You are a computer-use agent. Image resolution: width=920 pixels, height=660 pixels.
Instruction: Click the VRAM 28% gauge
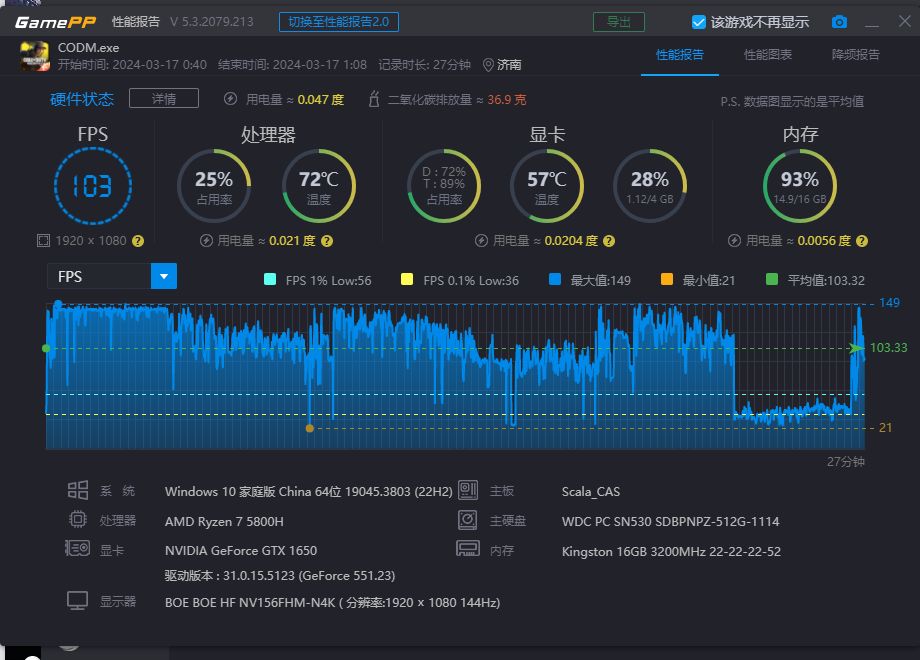point(650,186)
